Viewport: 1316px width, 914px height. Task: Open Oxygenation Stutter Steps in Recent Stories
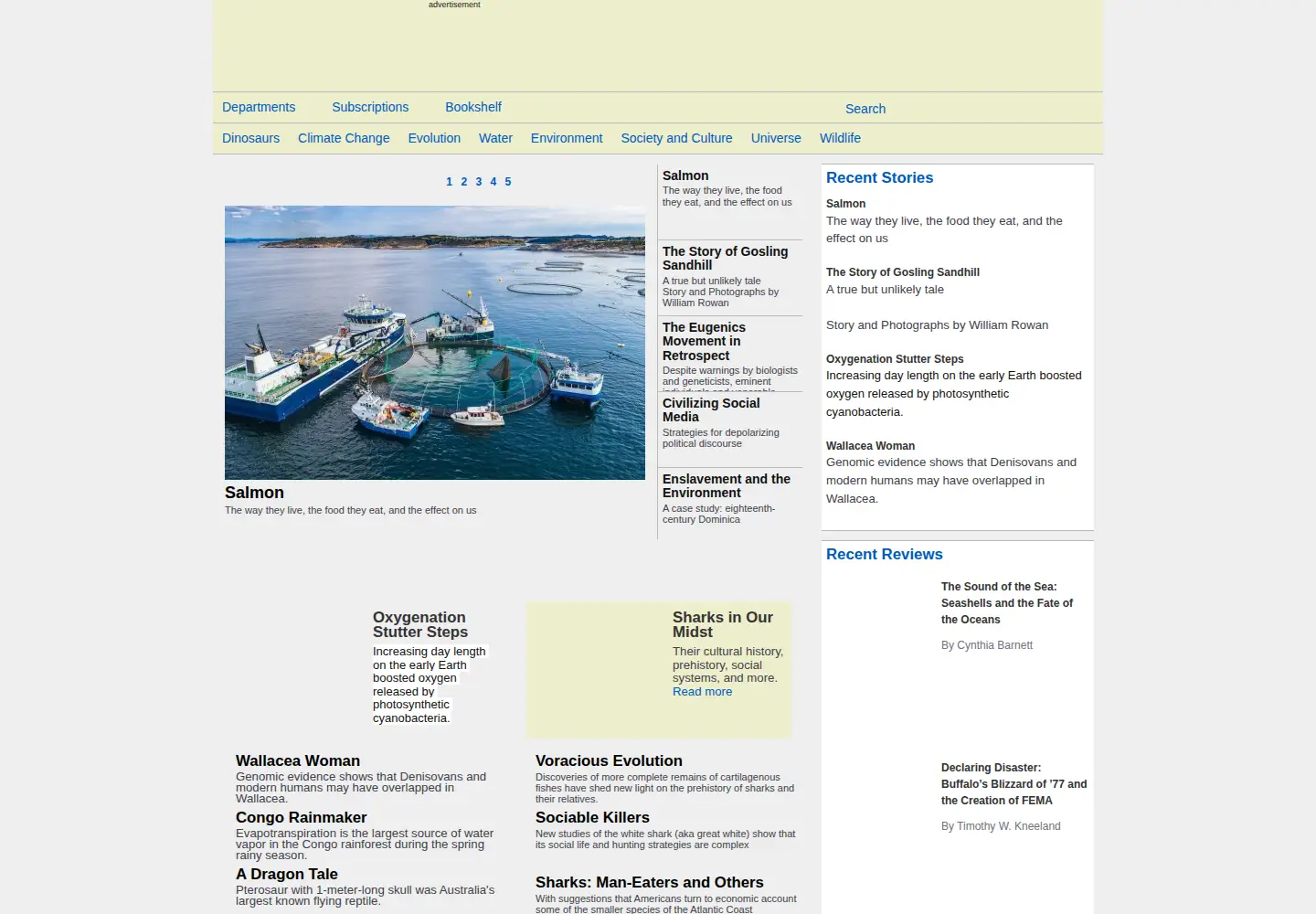[x=895, y=359]
